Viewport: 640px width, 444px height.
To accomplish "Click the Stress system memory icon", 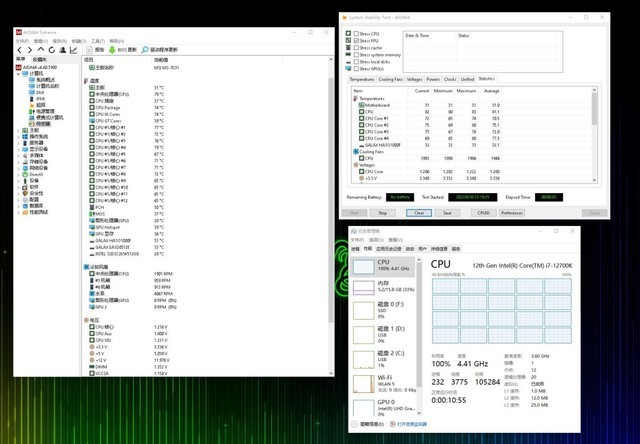I will (x=348, y=54).
